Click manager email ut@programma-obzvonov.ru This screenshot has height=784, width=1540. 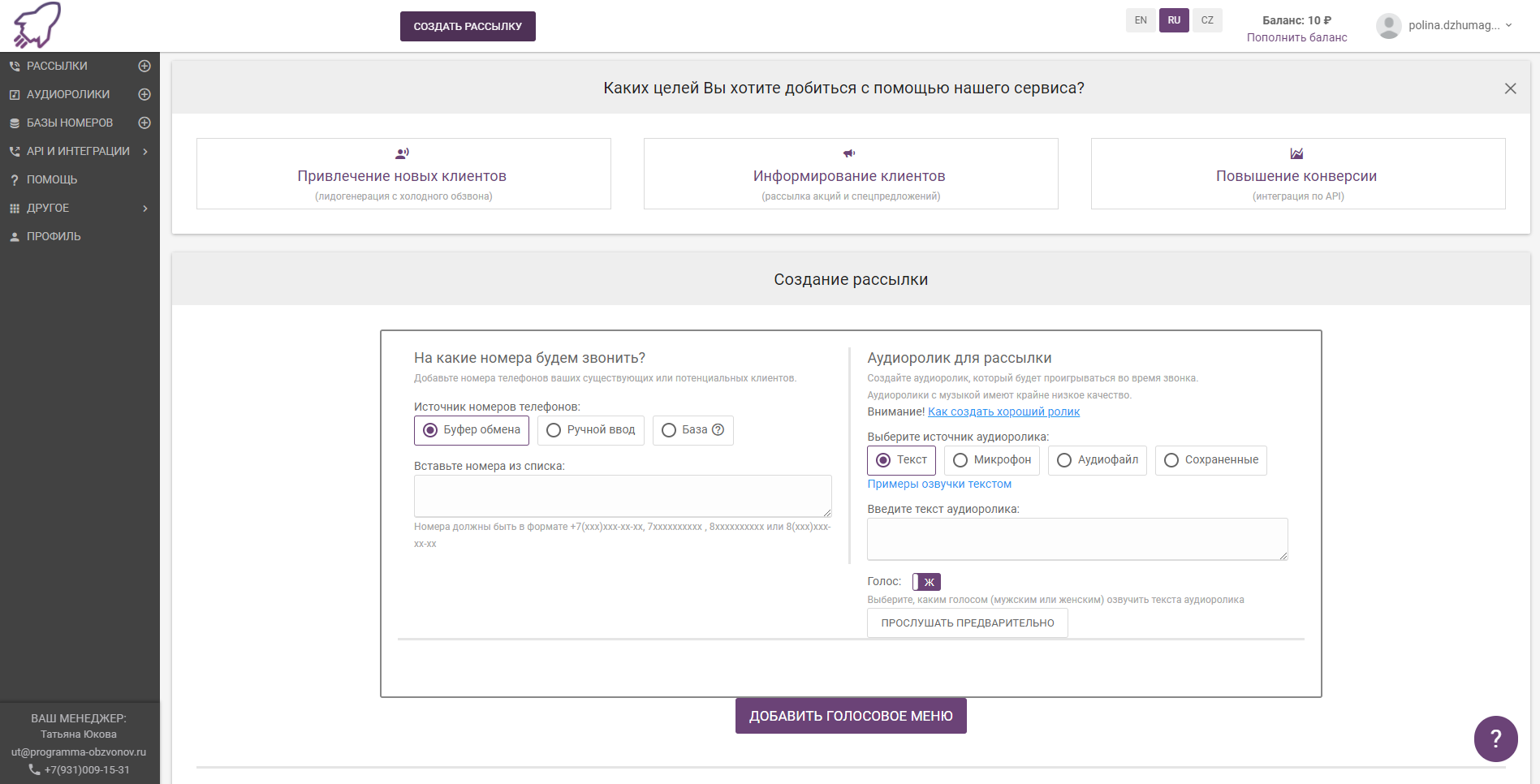pos(79,752)
